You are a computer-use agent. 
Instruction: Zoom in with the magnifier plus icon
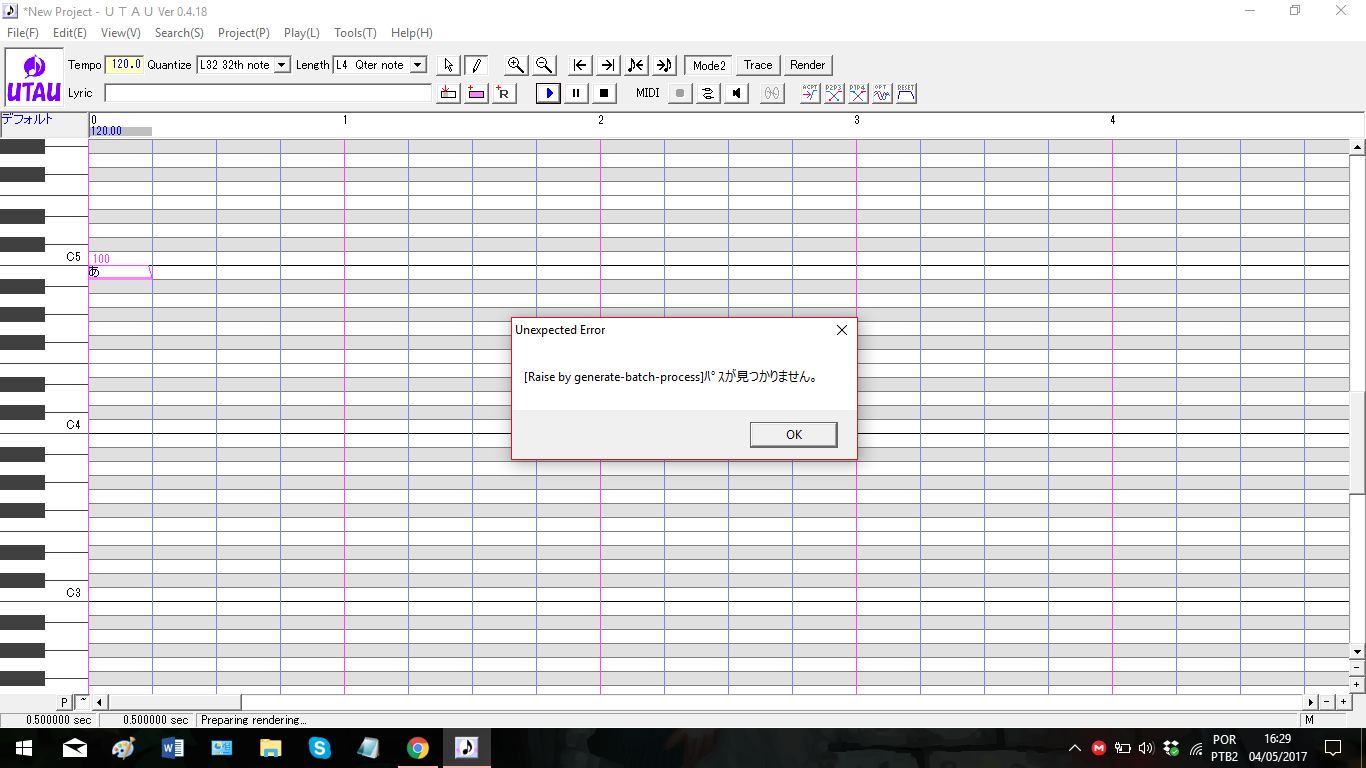pyautogui.click(x=516, y=65)
